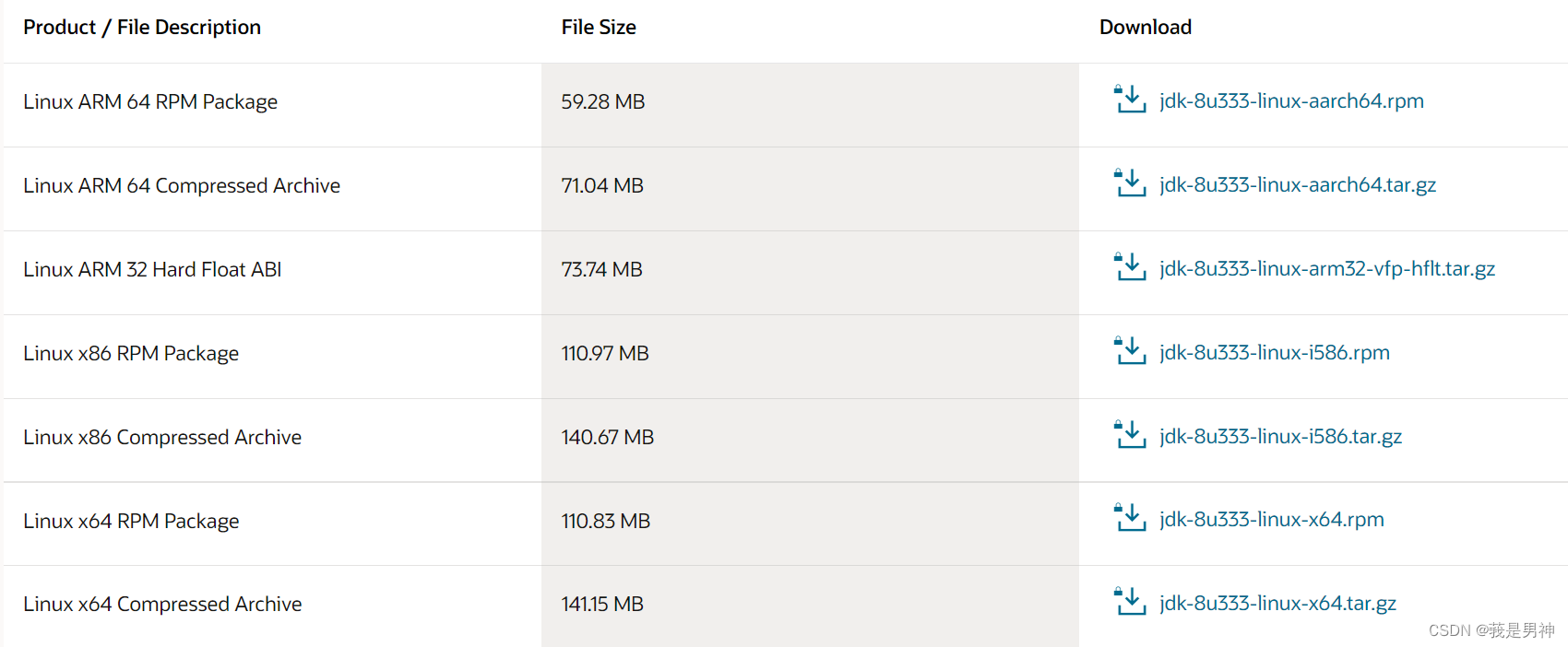This screenshot has height=647, width=1568.
Task: Download jdk-8u333-linux-arm32-vfp-hflt.tar.gz via its link
Action: click(1327, 268)
